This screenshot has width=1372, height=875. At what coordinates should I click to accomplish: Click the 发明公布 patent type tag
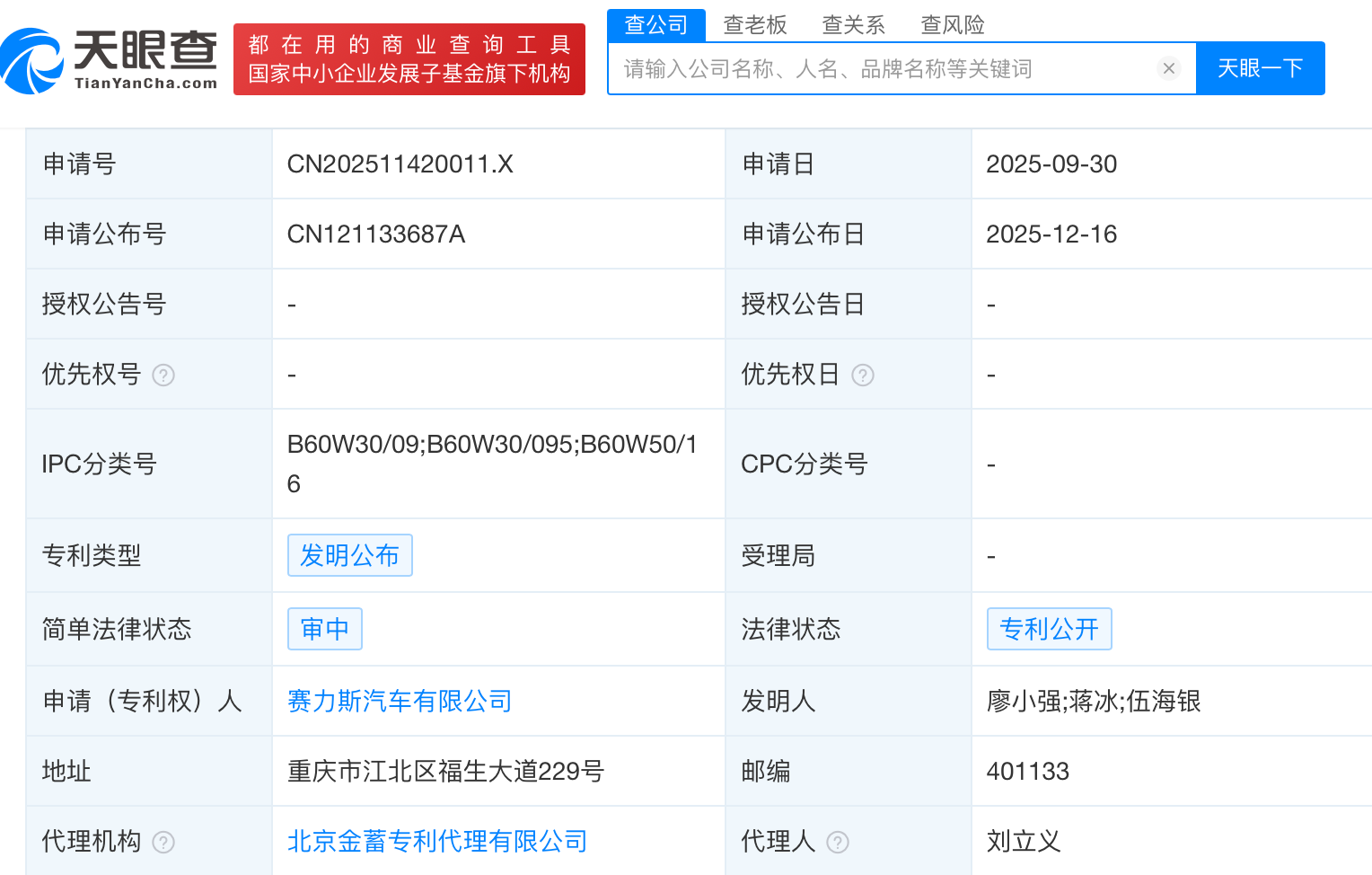[x=349, y=555]
